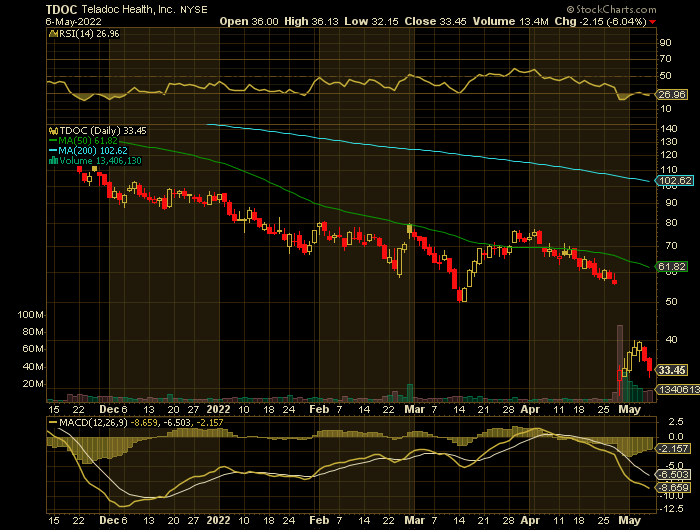This screenshot has height=530, width=700.
Task: Click the cyan MA(200) legend line
Action: click(x=54, y=150)
